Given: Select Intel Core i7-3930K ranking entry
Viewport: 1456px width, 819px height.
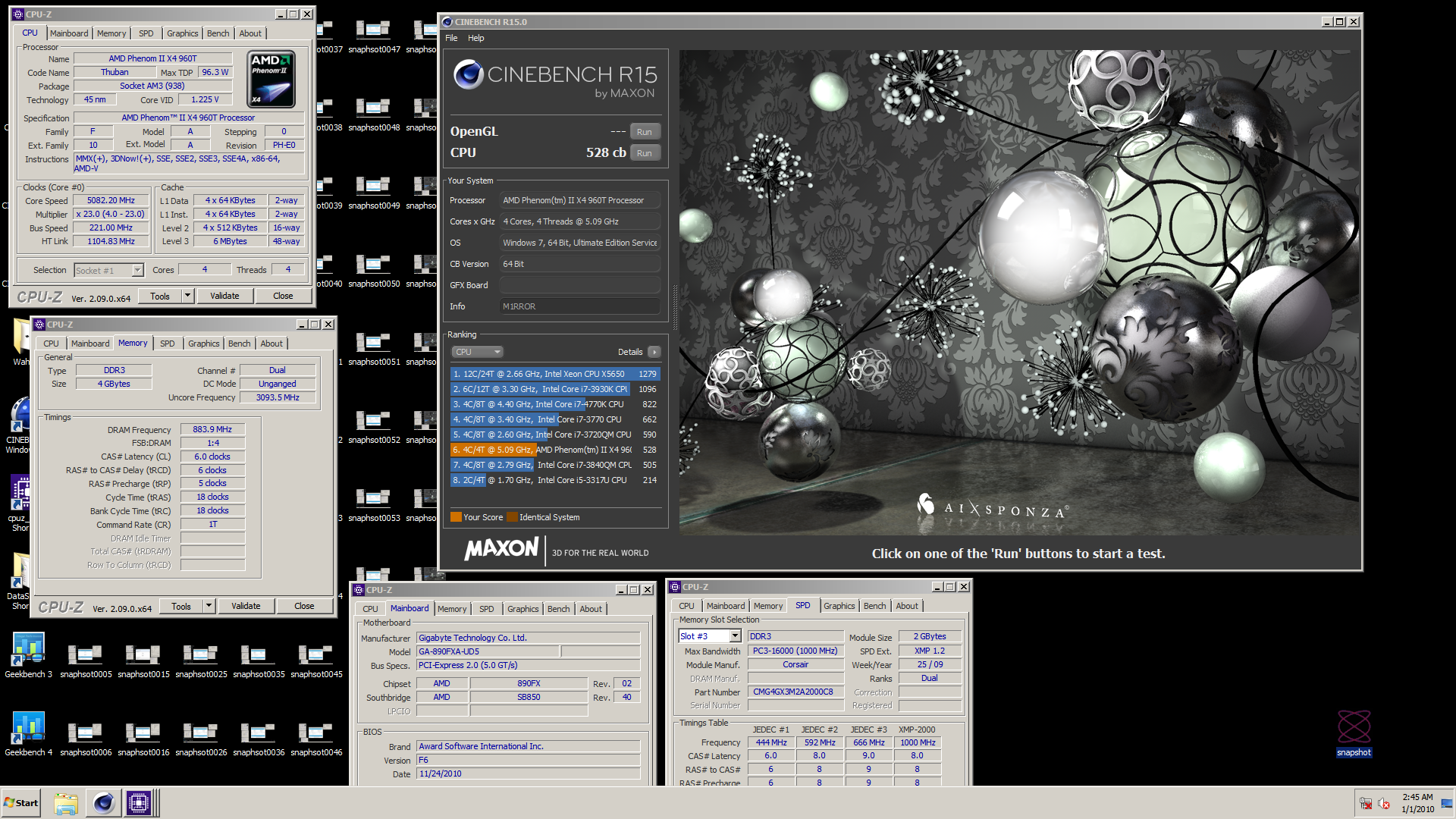Looking at the screenshot, I should click(x=554, y=389).
